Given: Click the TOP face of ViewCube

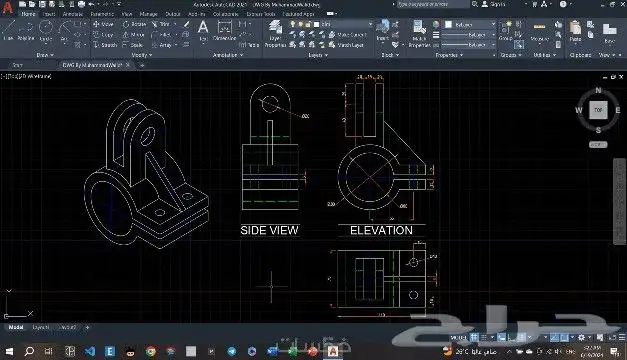Looking at the screenshot, I should click(x=598, y=110).
